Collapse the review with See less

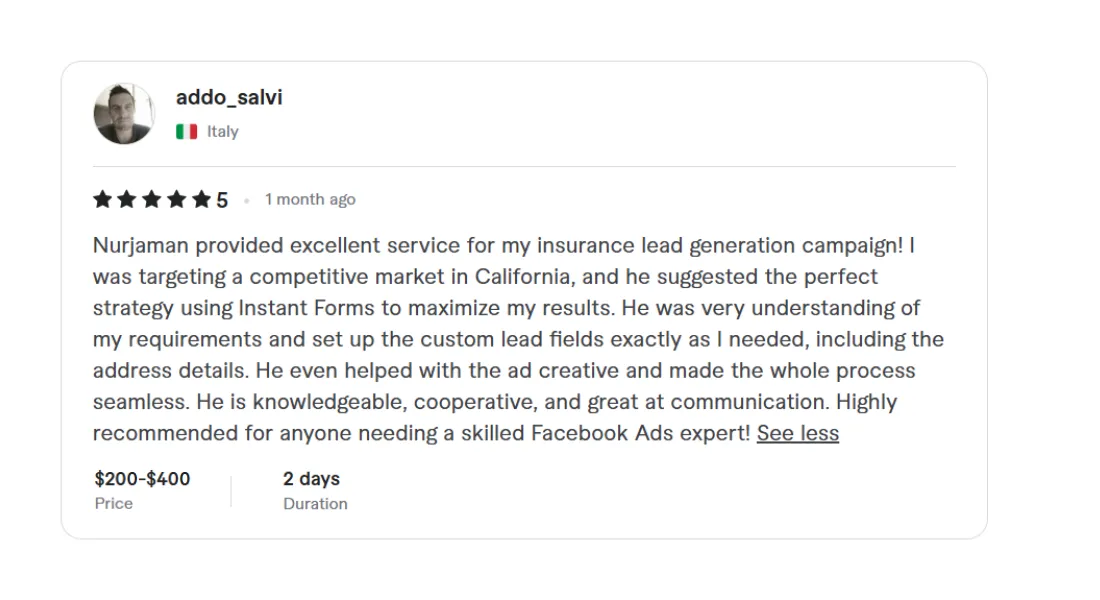tap(798, 433)
